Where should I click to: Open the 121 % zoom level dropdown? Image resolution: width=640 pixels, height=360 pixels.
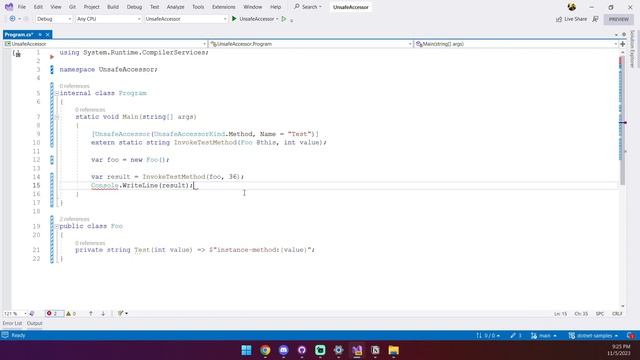(x=15, y=313)
